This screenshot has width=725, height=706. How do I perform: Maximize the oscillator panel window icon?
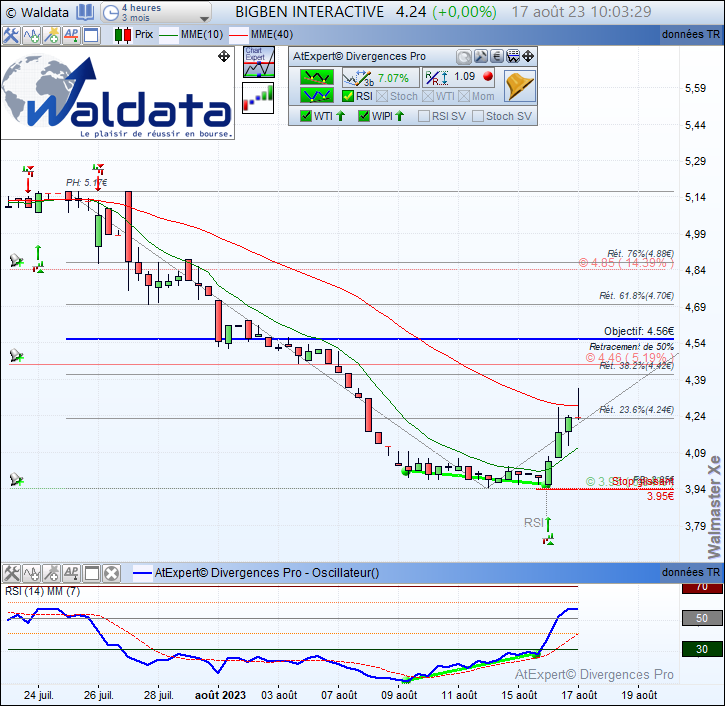pos(91,573)
